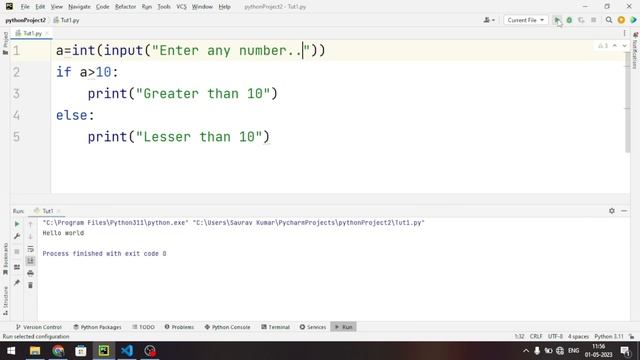Open the Structure tool window sidebar

pos(5,300)
